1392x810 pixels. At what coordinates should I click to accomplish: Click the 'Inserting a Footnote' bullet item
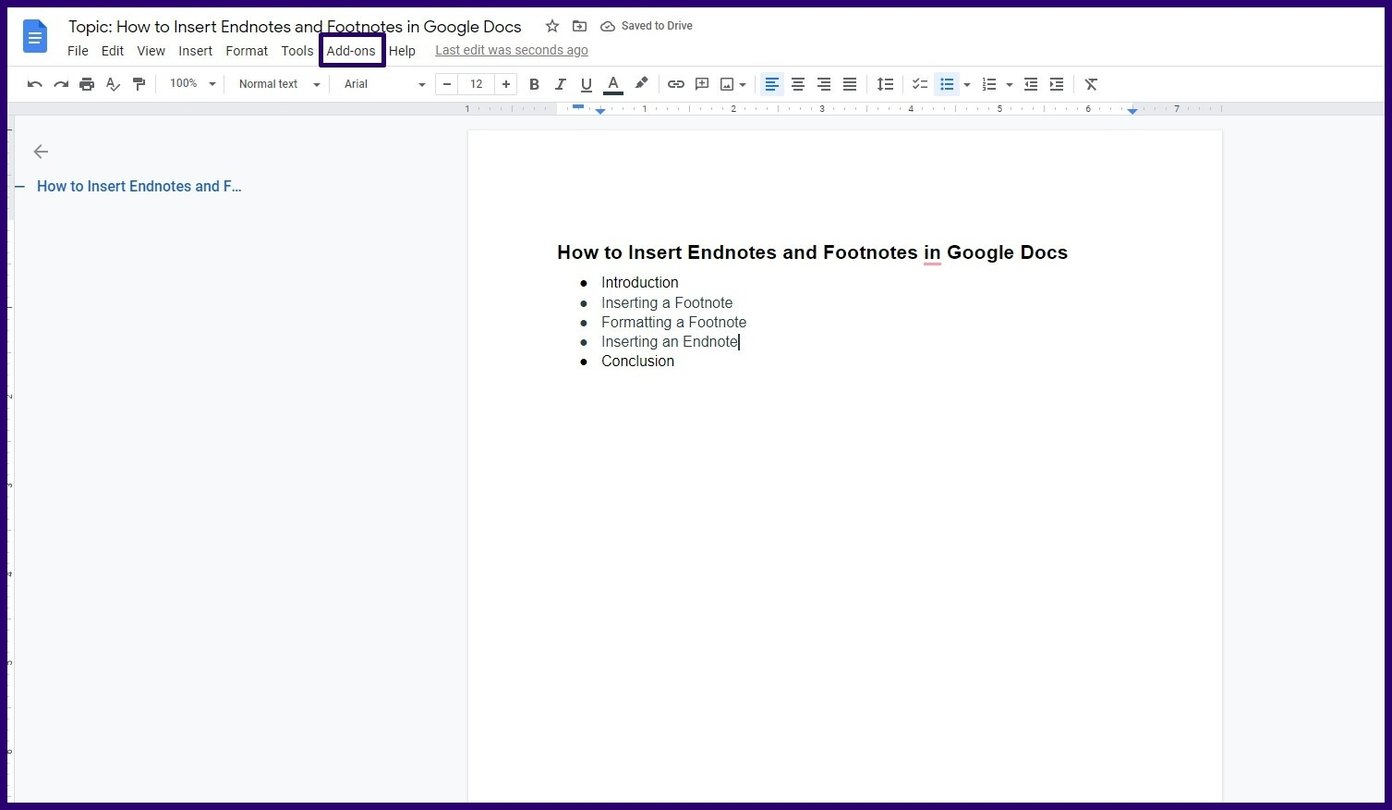[667, 303]
